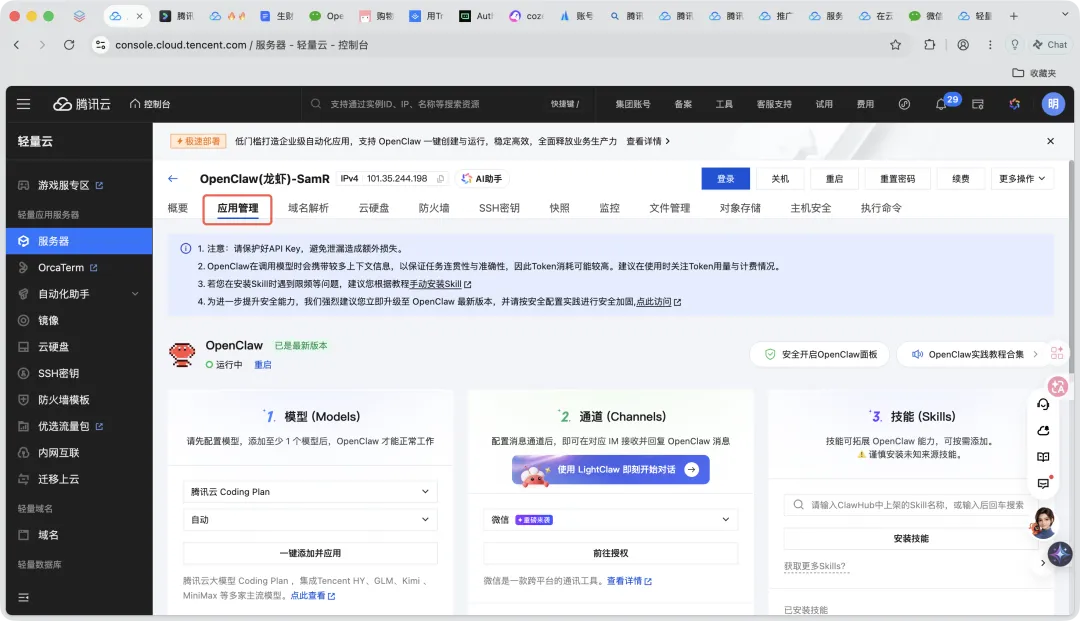The height and width of the screenshot is (621, 1080).
Task: Click the 重启 server button
Action: [834, 178]
